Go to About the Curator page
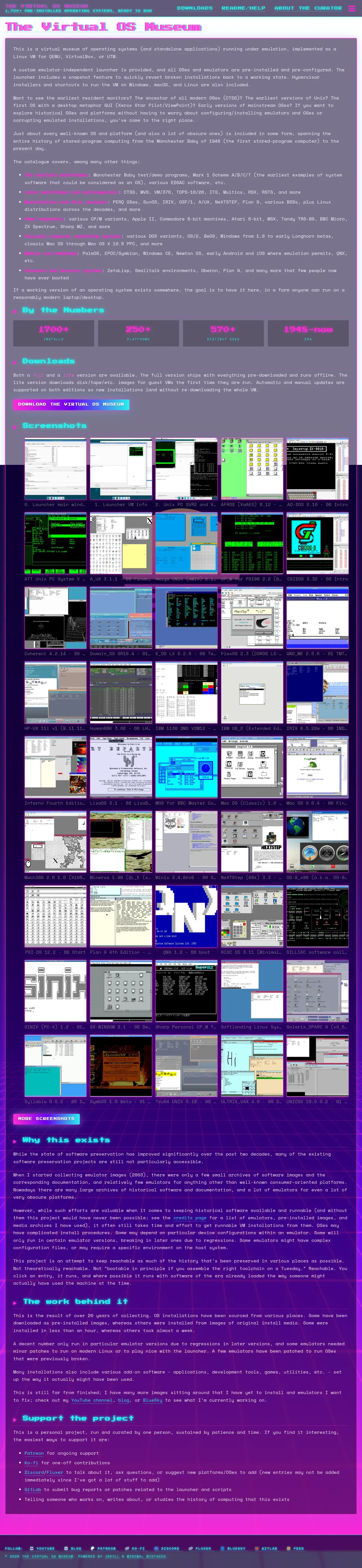 click(x=308, y=8)
